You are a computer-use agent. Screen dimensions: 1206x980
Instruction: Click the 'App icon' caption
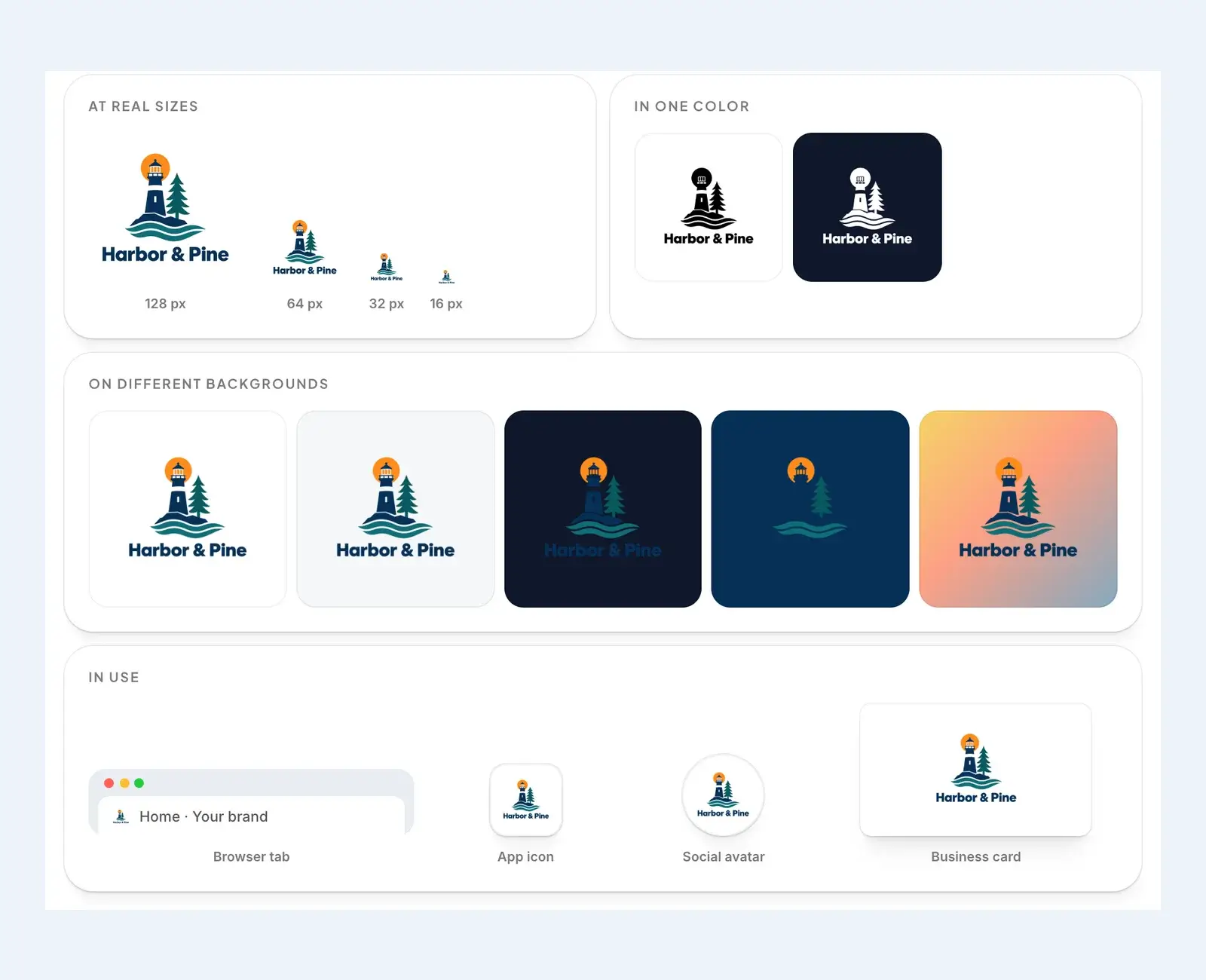(x=525, y=856)
